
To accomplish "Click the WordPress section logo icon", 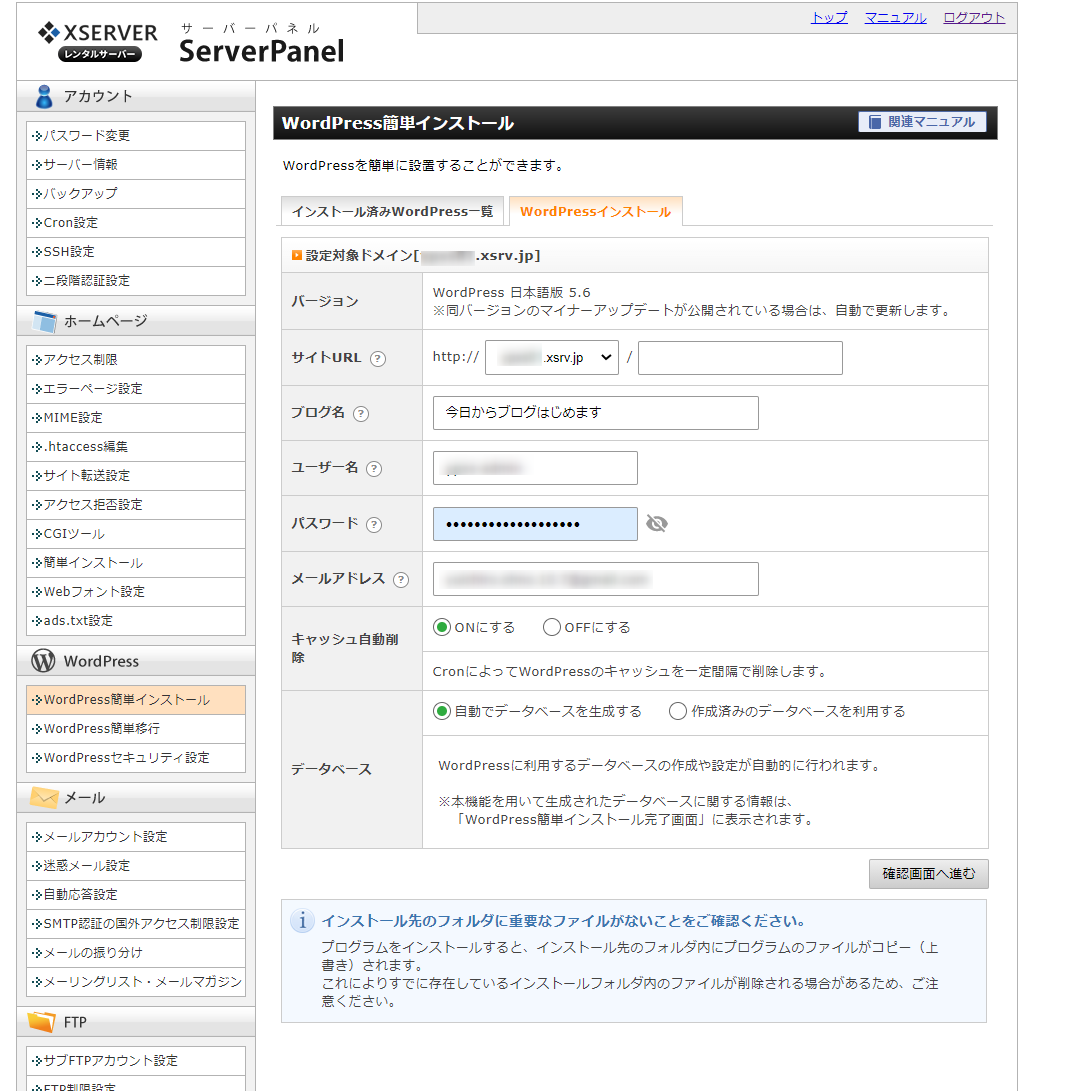I will coord(43,661).
